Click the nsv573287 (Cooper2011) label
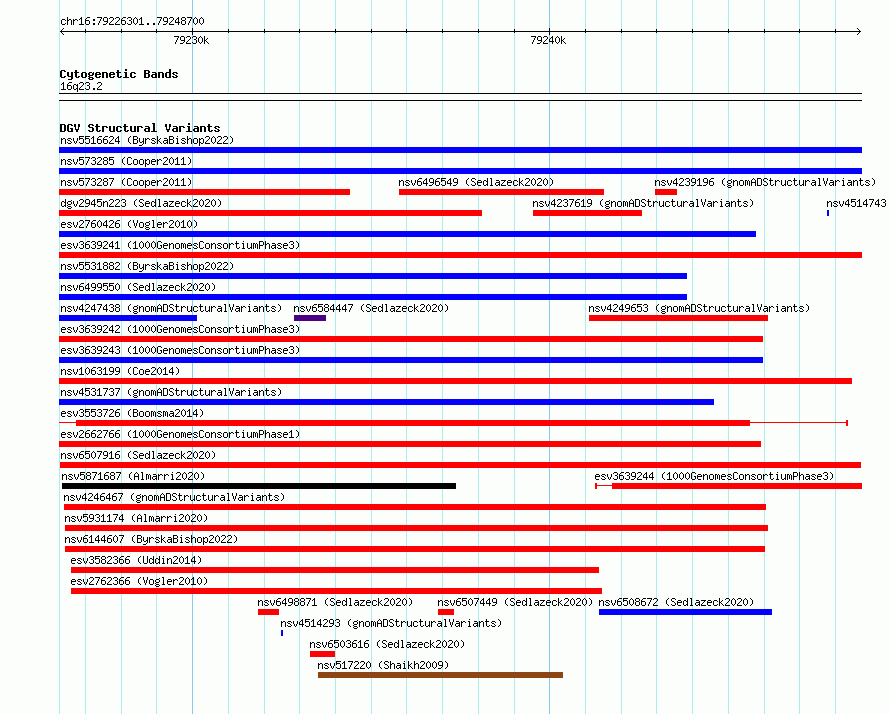The width and height of the screenshot is (890, 714). 126,182
